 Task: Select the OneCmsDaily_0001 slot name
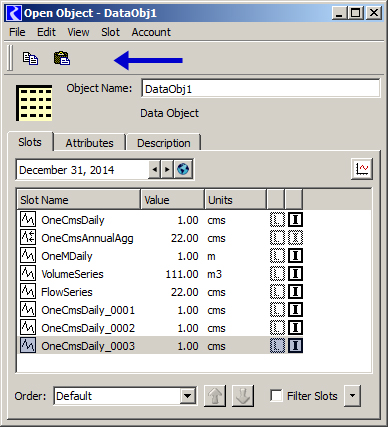click(x=88, y=310)
